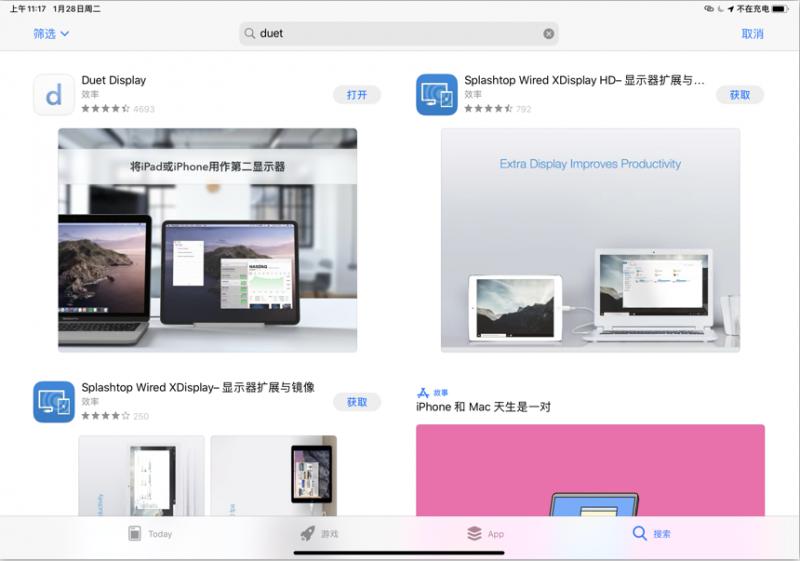Viewport: 800px width, 561px height.
Task: Open the Splashtop Wired XDisplay– 显示器扩展与镜像 icon
Action: pos(54,402)
